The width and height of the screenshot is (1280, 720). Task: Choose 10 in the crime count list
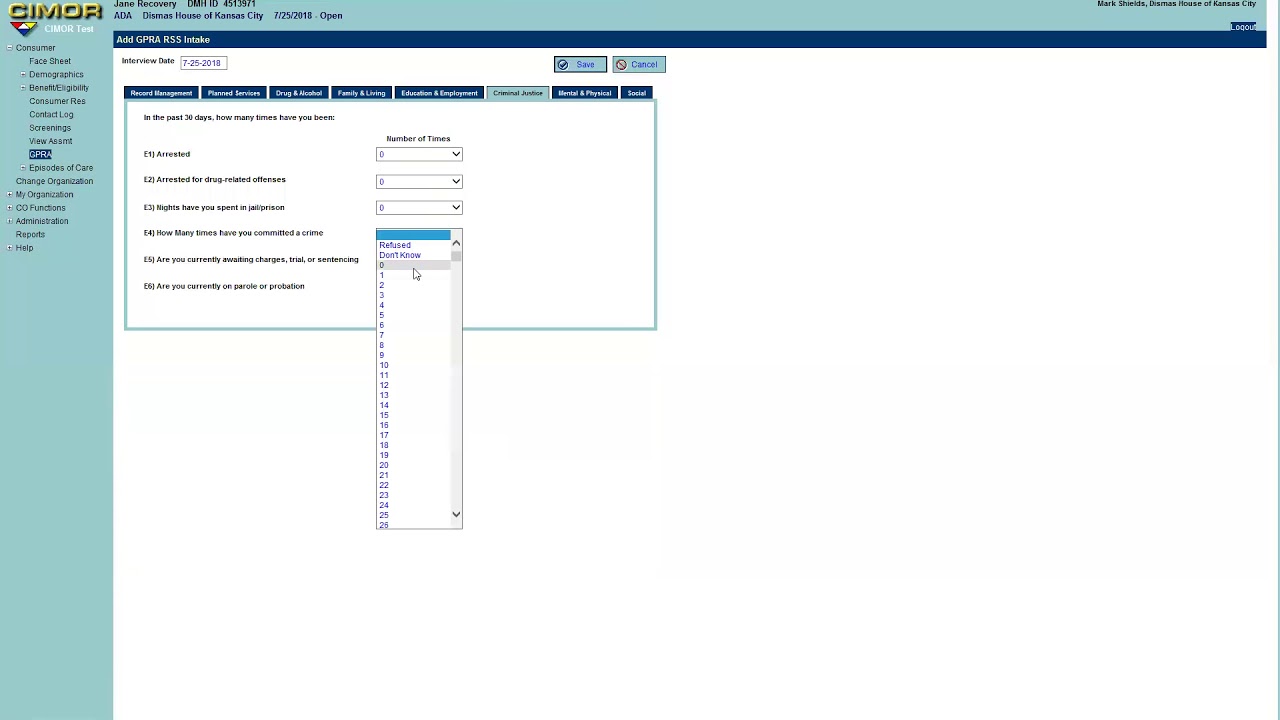coord(413,365)
